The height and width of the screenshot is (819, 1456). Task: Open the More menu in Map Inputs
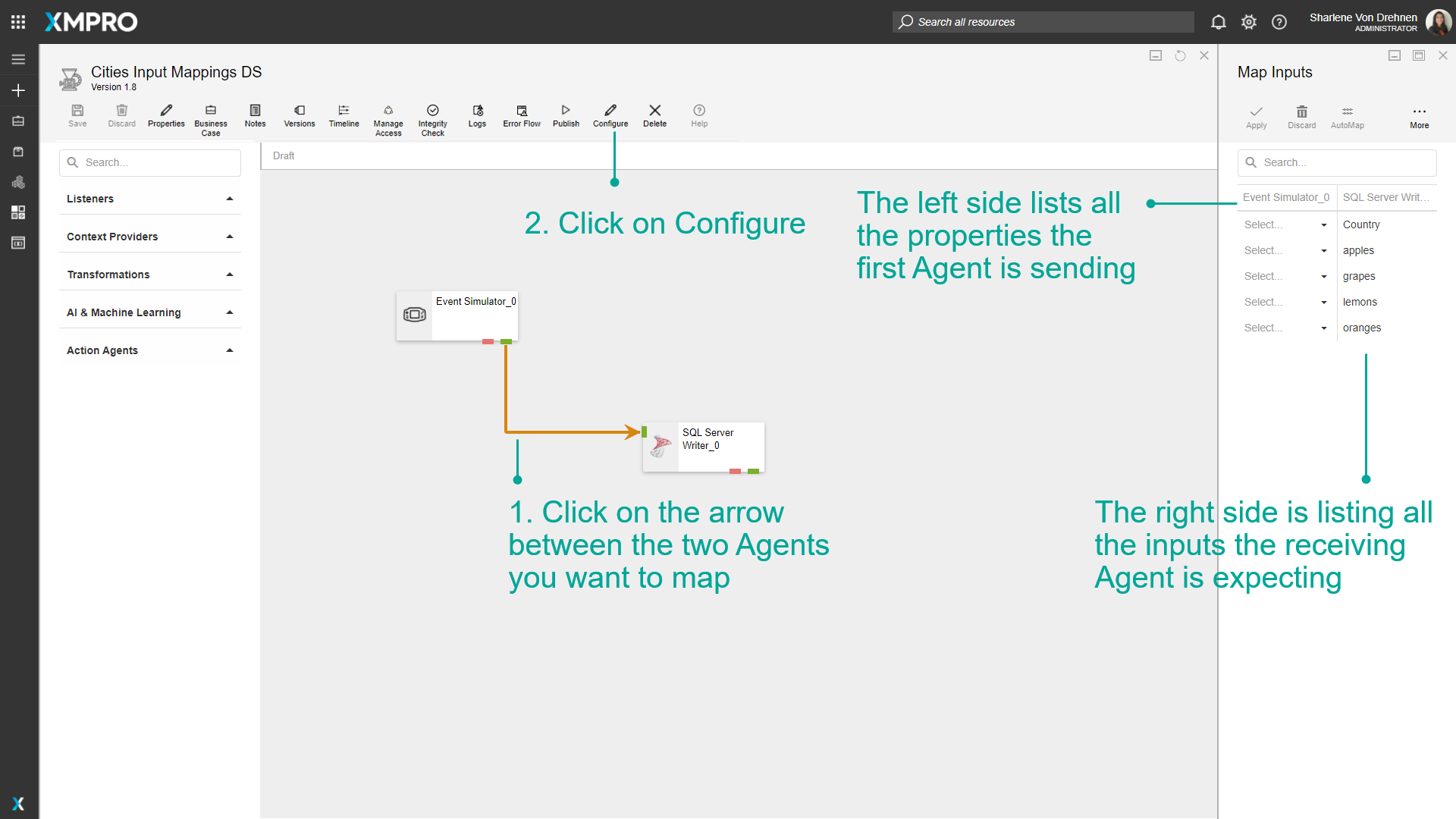coord(1419,116)
